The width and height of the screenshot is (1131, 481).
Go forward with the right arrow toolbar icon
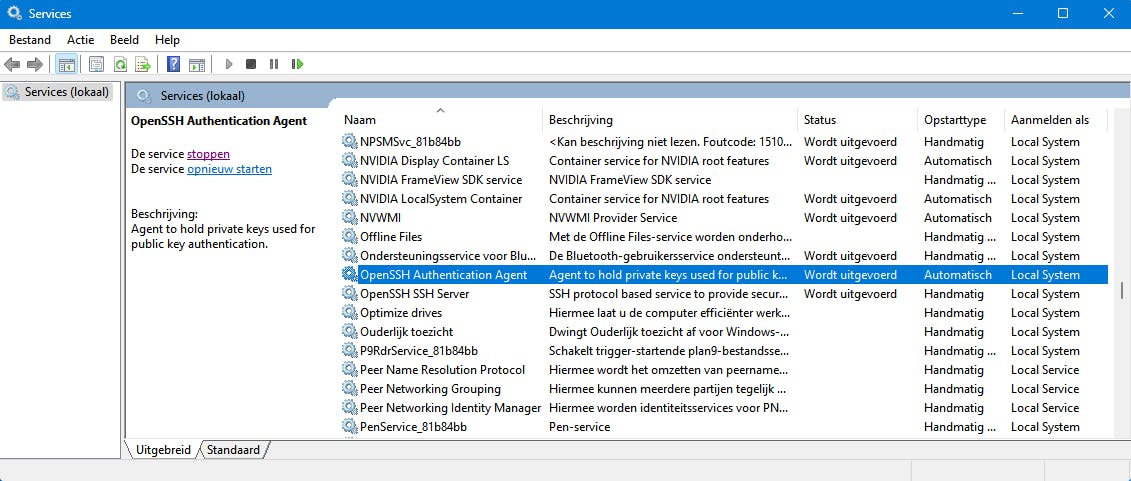tap(35, 64)
